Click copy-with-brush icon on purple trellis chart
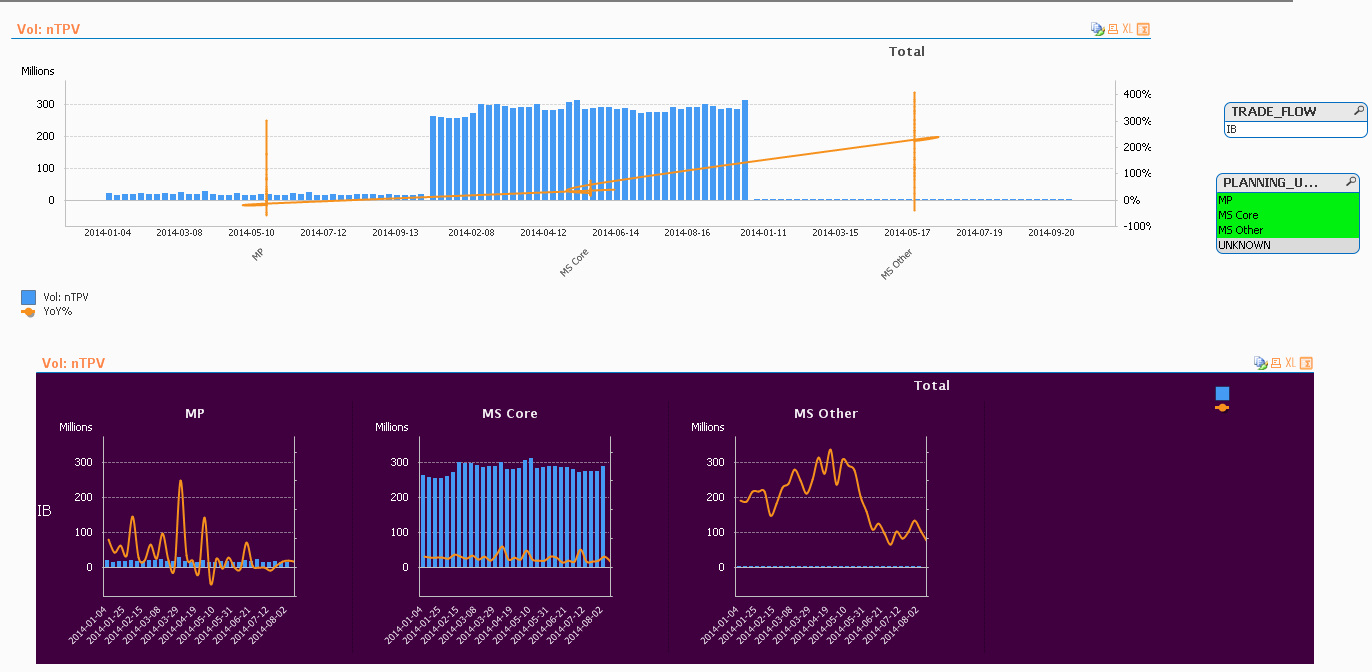The image size is (1372, 672). click(x=1261, y=363)
